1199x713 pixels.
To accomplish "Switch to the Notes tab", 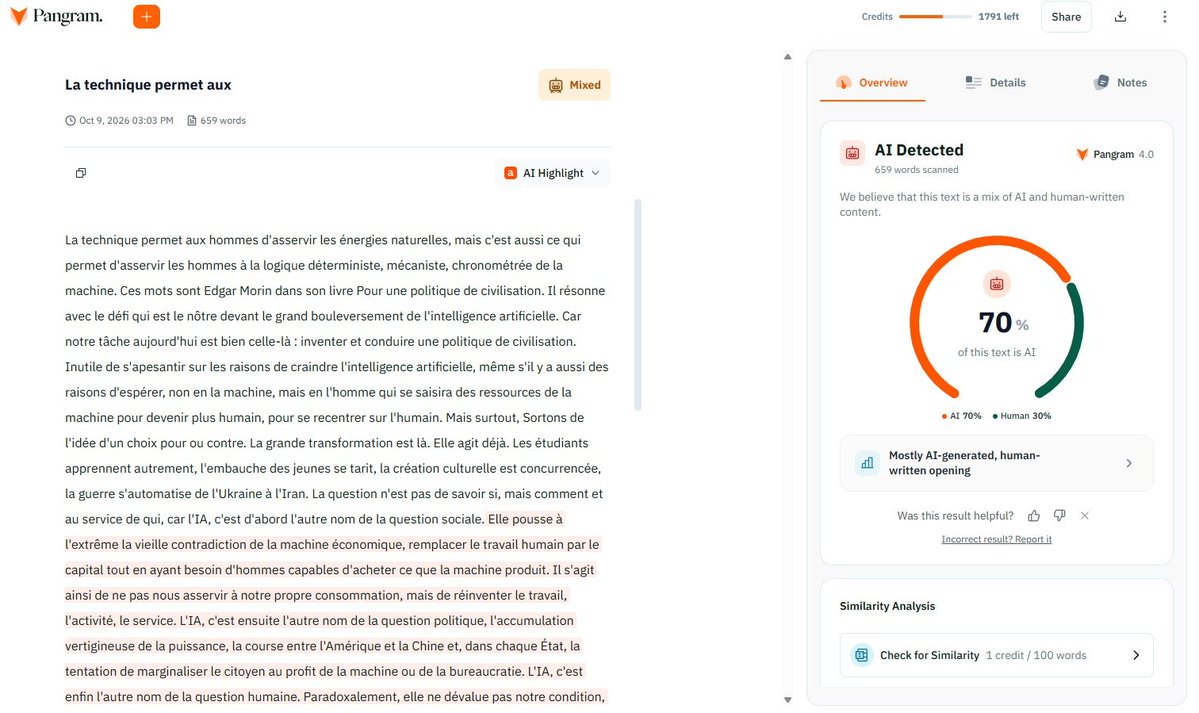I will click(1120, 83).
